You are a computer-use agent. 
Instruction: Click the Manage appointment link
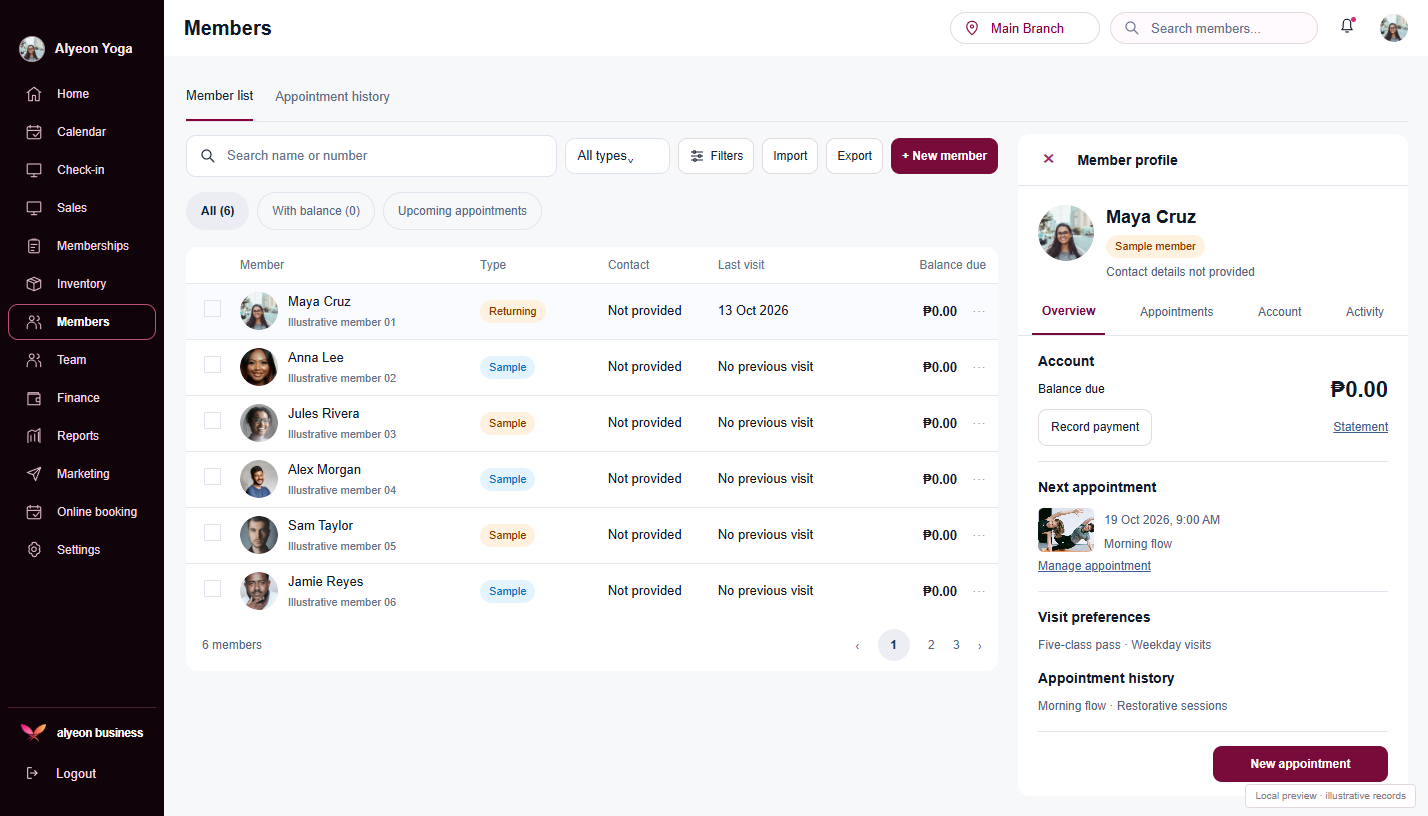1094,566
